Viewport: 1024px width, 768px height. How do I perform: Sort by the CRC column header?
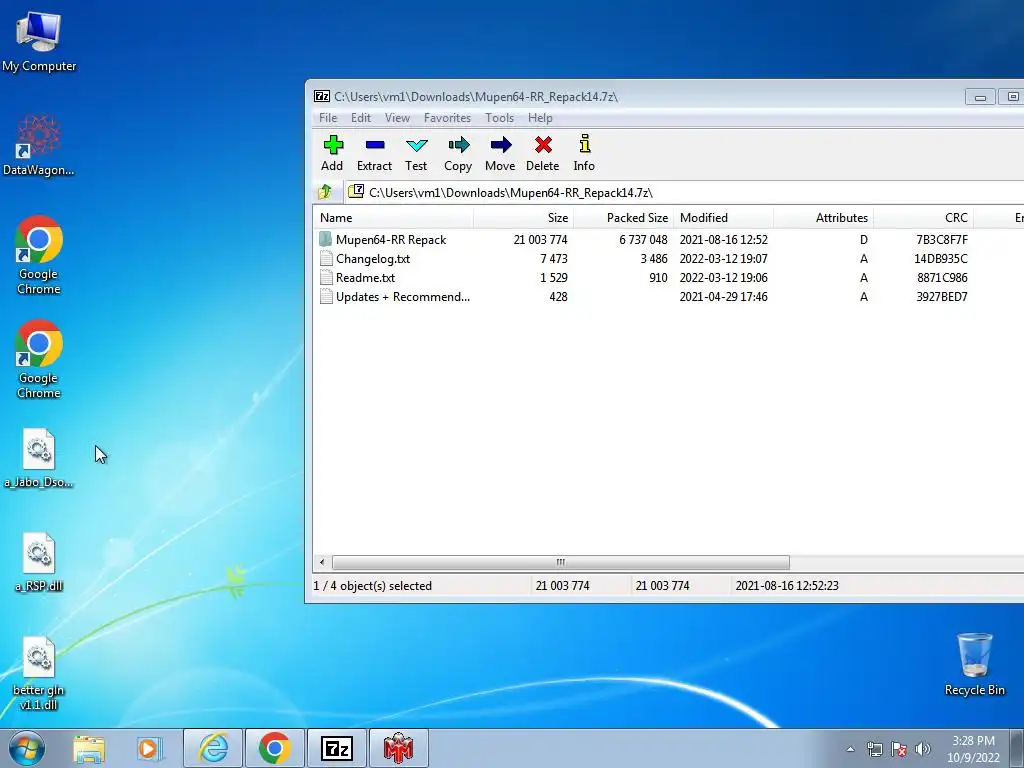[x=923, y=217]
